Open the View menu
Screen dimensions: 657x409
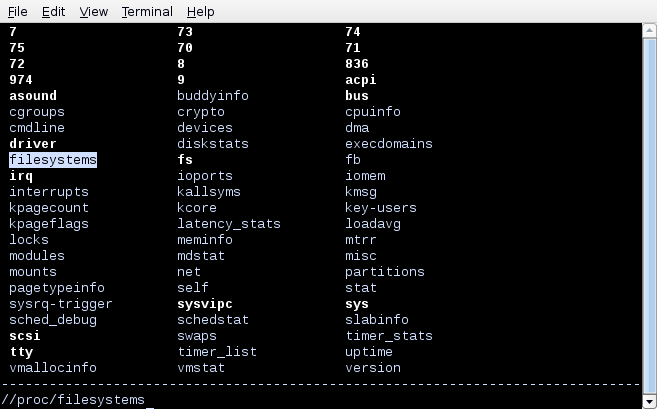(93, 11)
